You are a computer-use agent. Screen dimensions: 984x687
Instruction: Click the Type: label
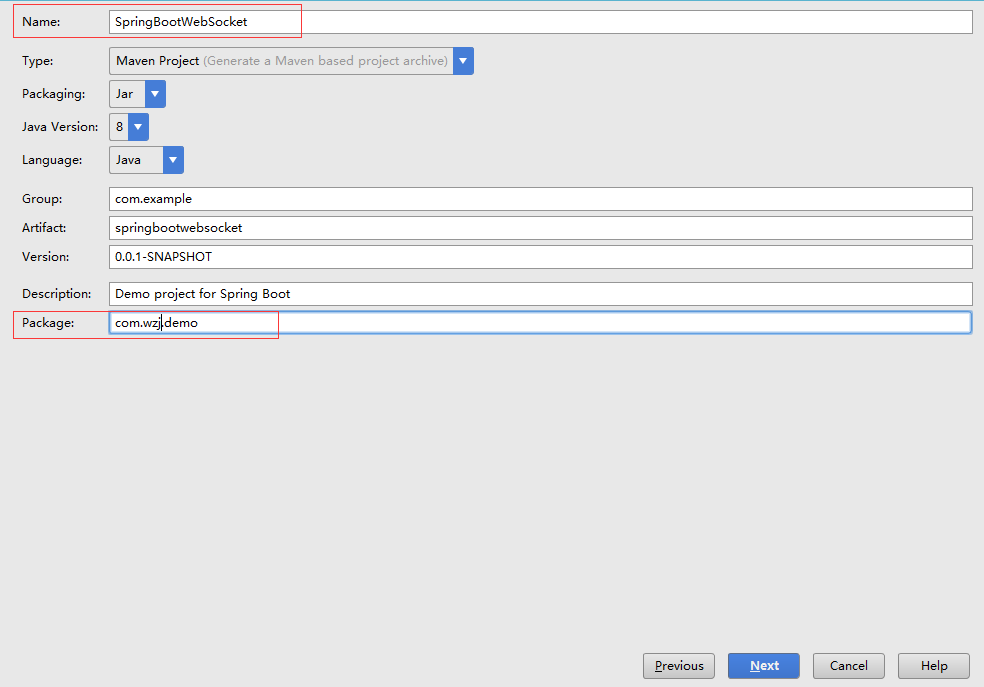[38, 61]
